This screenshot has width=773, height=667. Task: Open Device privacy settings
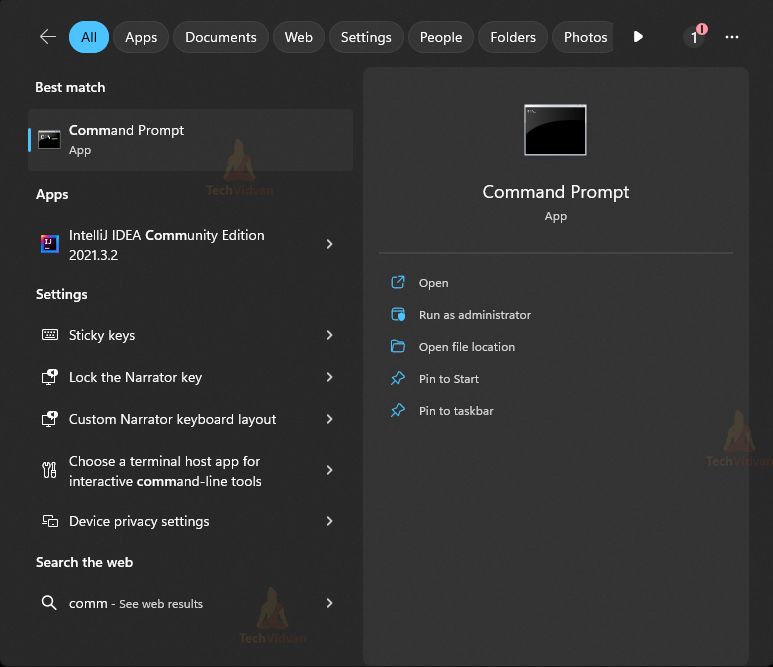click(x=190, y=521)
